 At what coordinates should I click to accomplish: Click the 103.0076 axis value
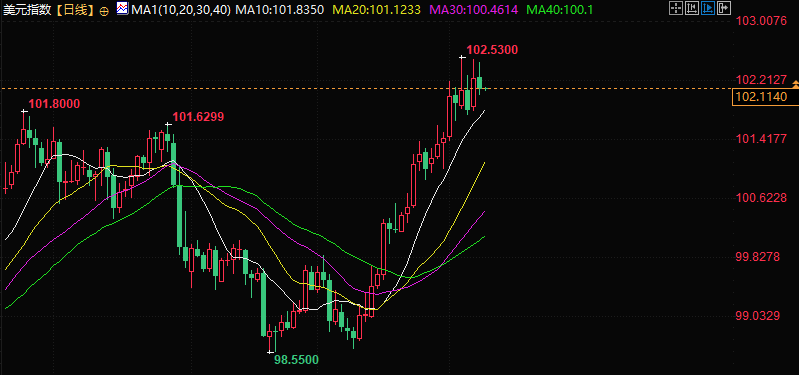[762, 21]
